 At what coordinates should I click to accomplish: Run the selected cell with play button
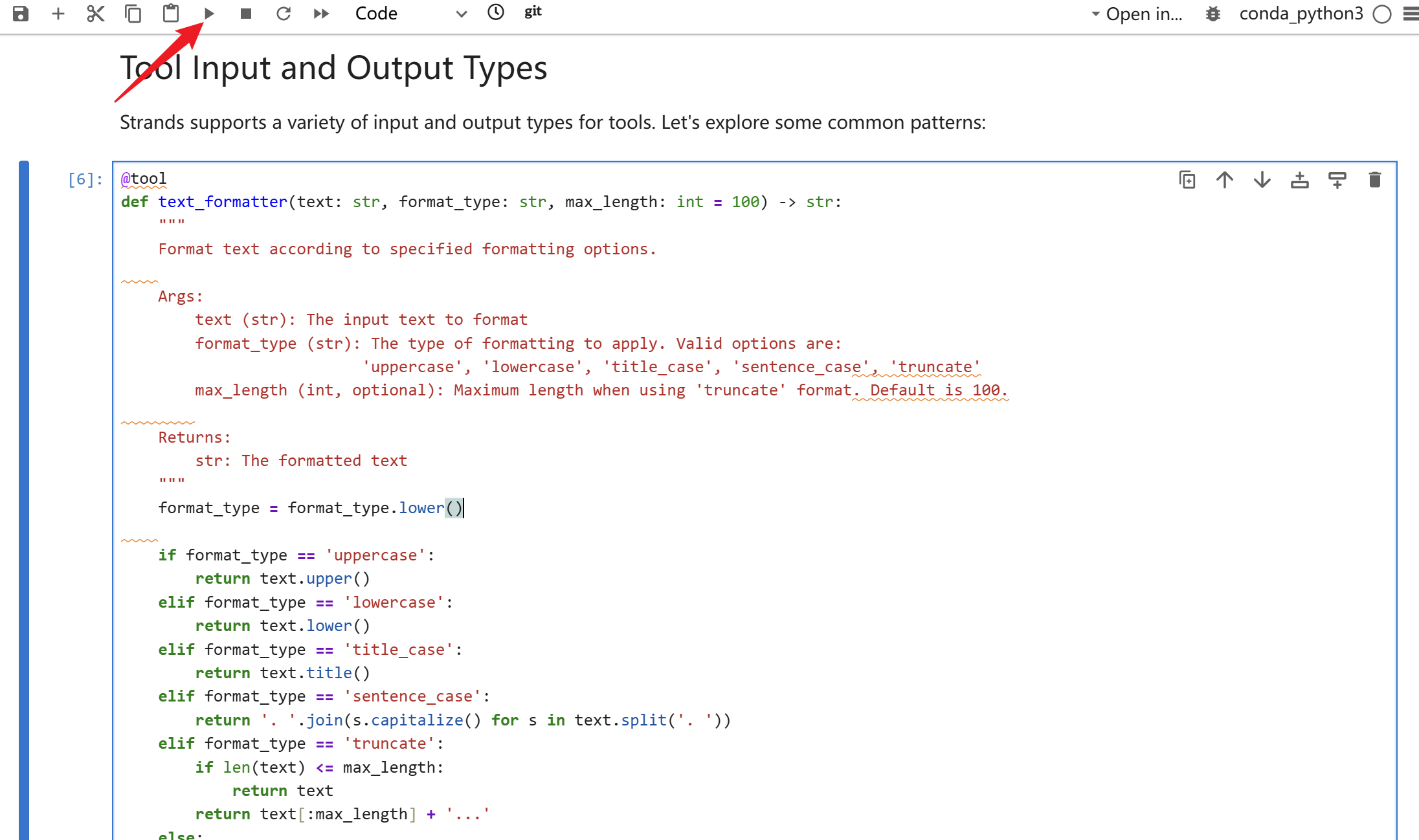208,14
